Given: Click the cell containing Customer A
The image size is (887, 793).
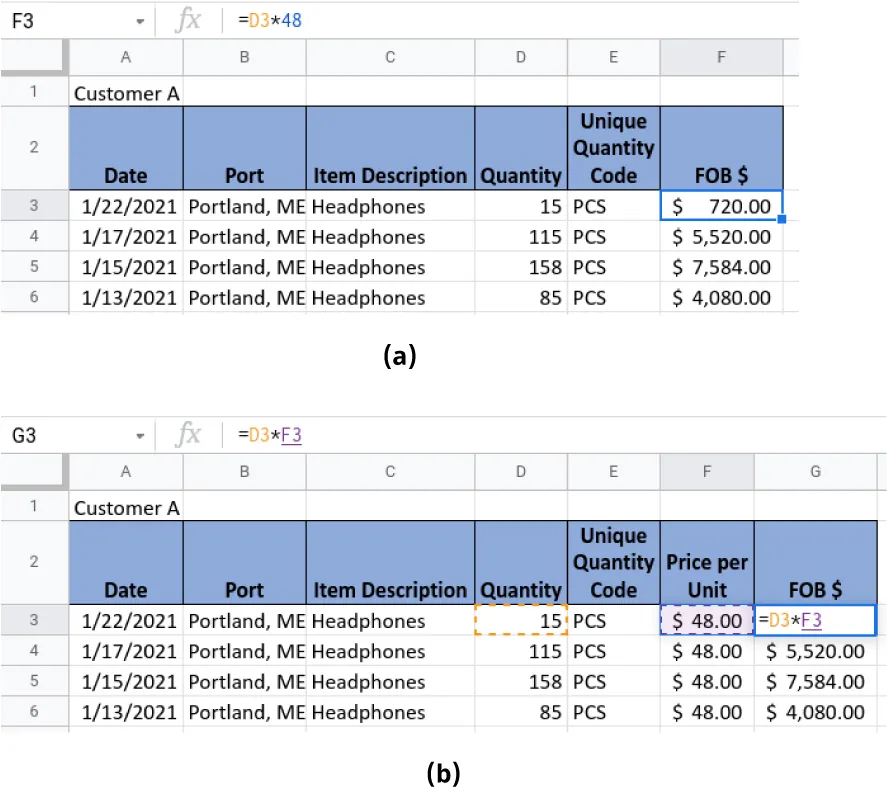Looking at the screenshot, I should pyautogui.click(x=126, y=93).
